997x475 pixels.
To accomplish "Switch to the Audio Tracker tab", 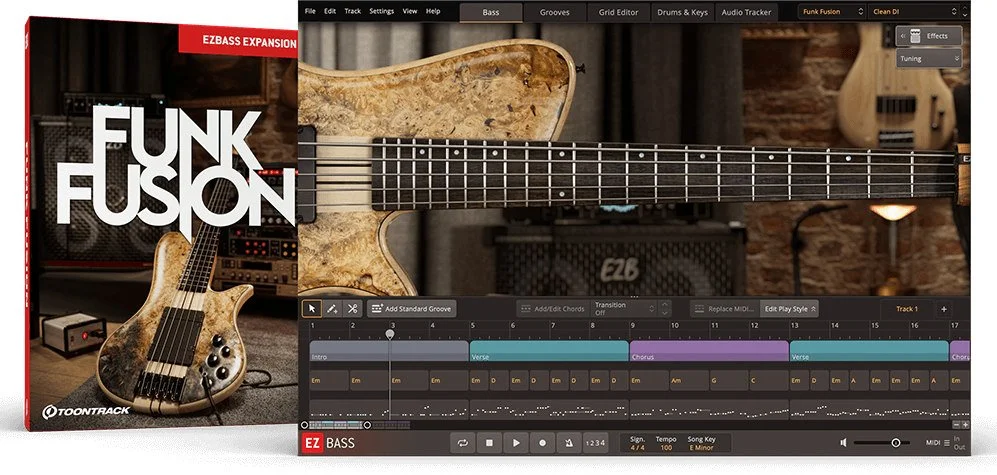I will [746, 12].
